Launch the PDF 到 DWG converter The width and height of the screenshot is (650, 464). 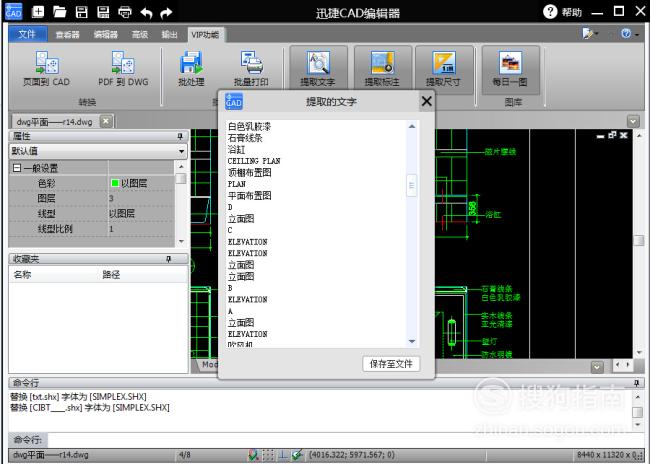pos(123,69)
